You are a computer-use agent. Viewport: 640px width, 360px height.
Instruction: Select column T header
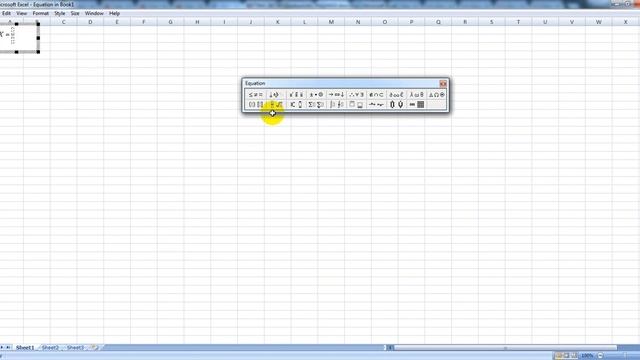pos(518,22)
